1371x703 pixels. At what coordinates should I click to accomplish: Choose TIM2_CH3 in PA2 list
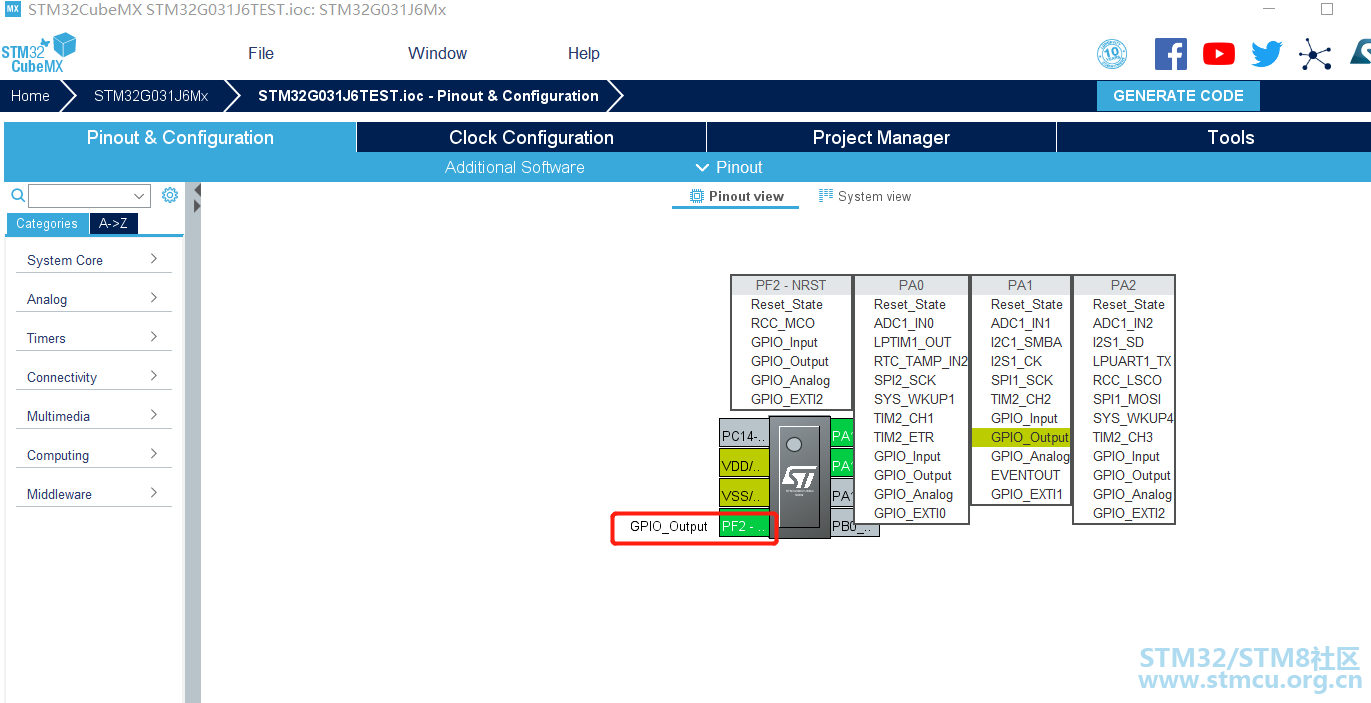pyautogui.click(x=1124, y=437)
